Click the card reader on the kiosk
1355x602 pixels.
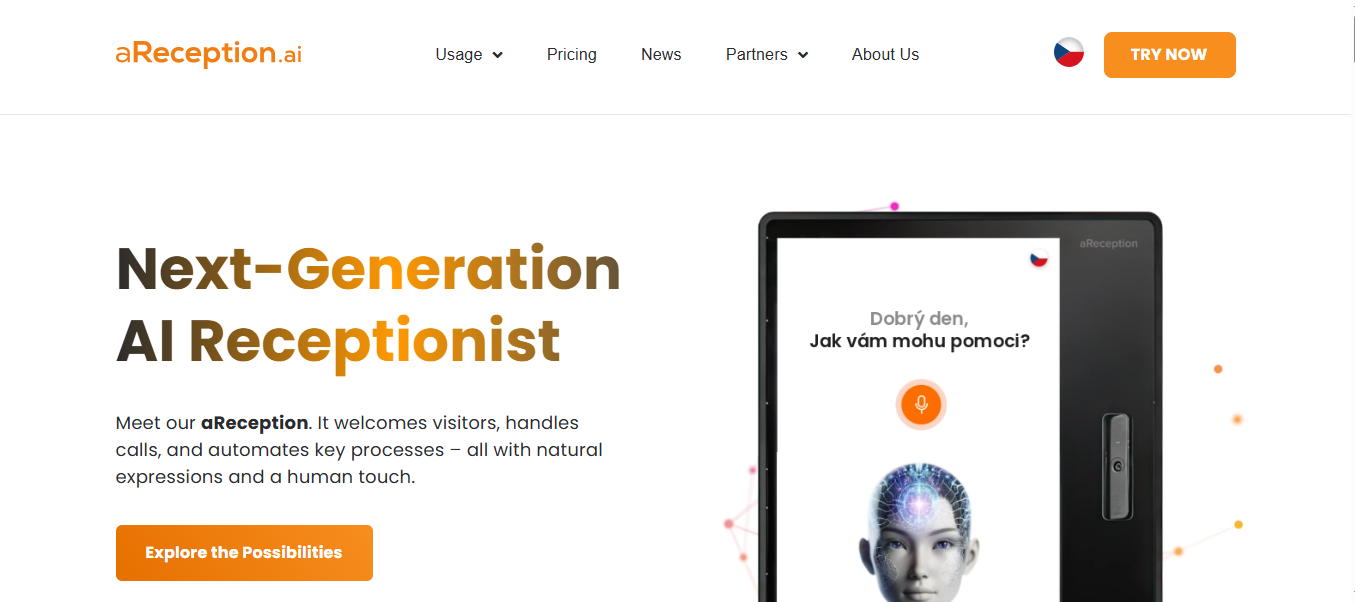tap(1117, 467)
